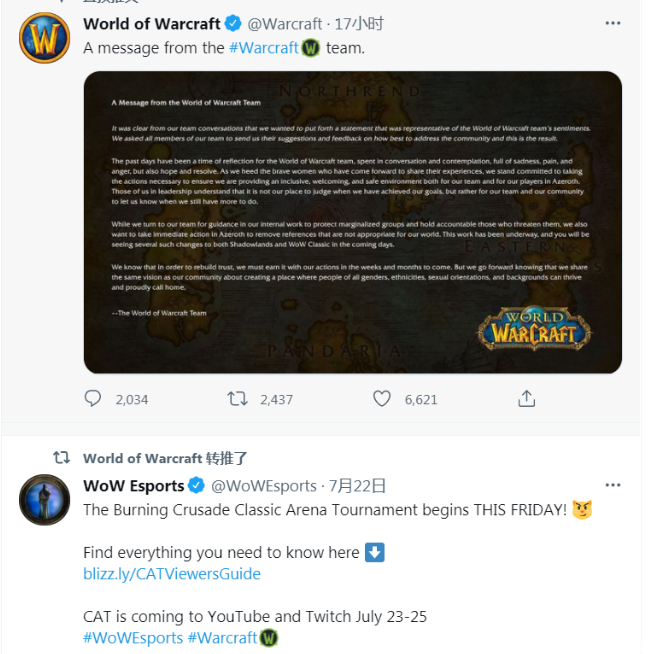Open the blizz.ly/CATViewersGuide link
The height and width of the screenshot is (654, 668).
pos(172,574)
